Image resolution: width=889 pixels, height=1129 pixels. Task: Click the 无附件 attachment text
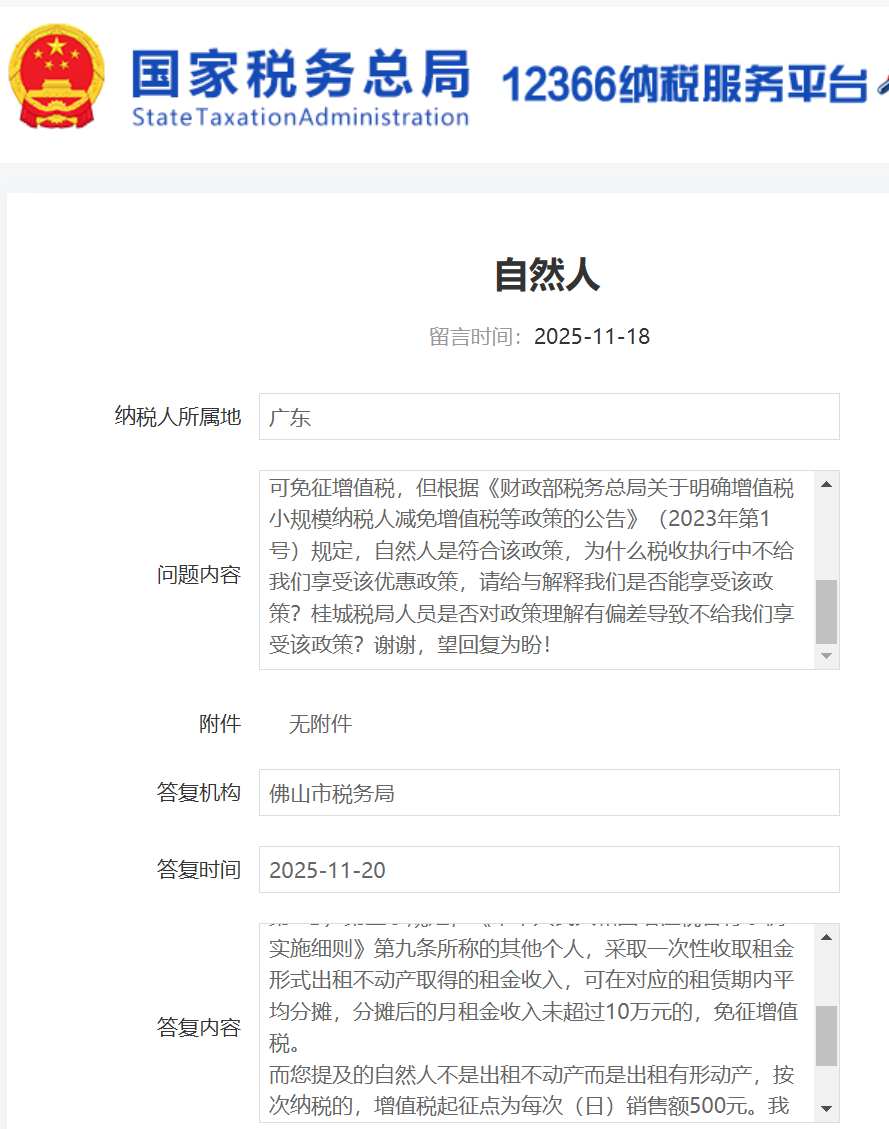(x=320, y=724)
